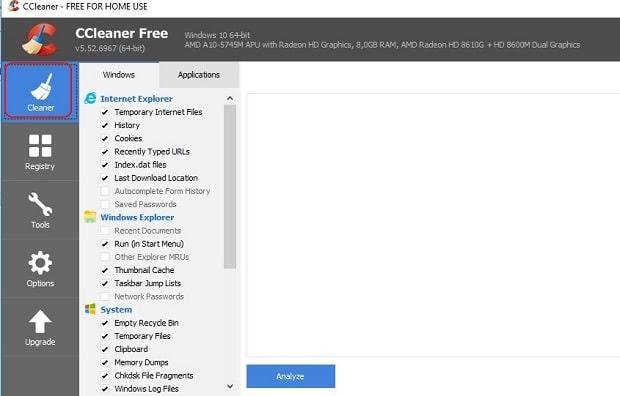Click the Analyze button
This screenshot has width=620, height=396.
click(291, 376)
